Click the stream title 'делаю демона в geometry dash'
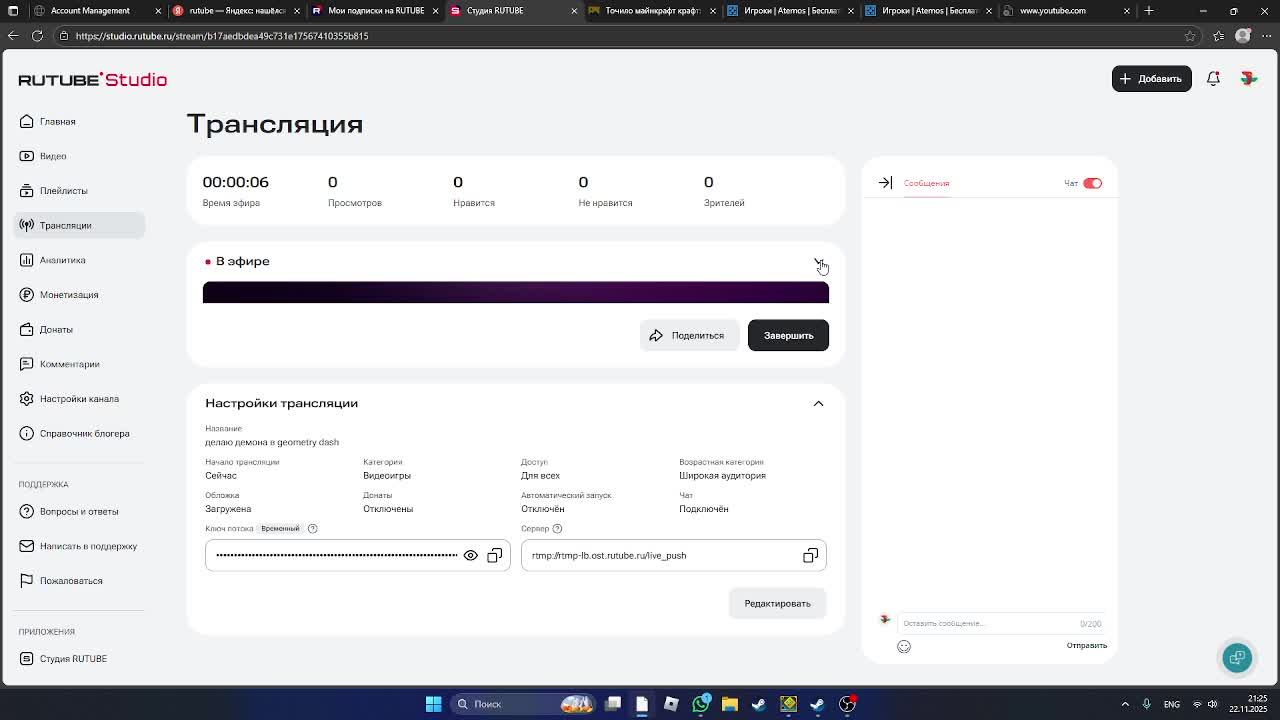The height and width of the screenshot is (720, 1280). [272, 442]
